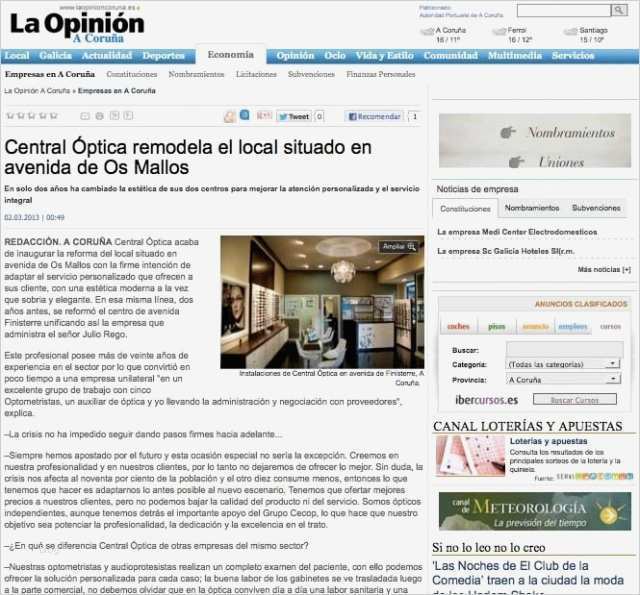Open the Galicia menu section

click(56, 56)
